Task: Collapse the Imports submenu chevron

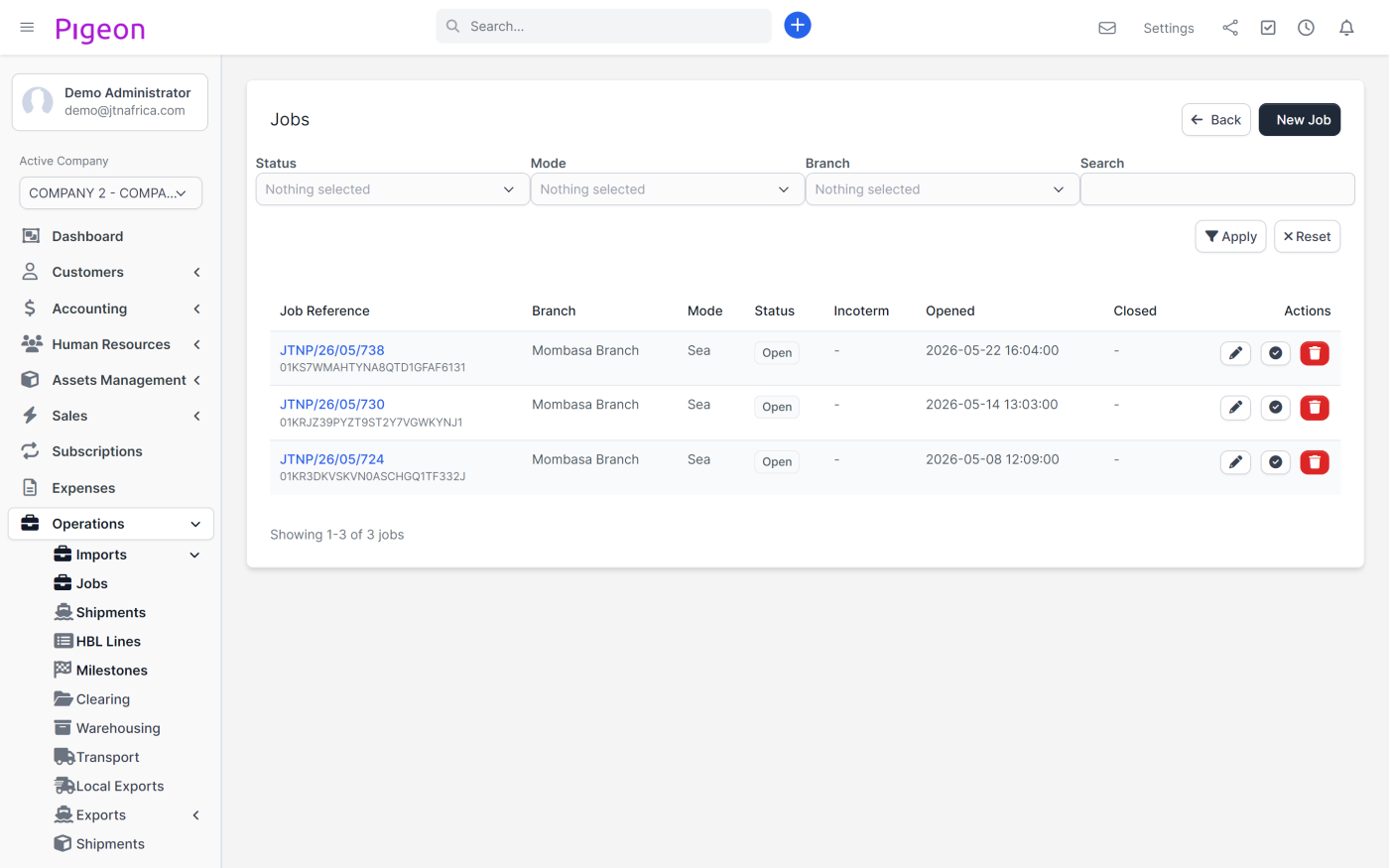Action: pyautogui.click(x=194, y=555)
